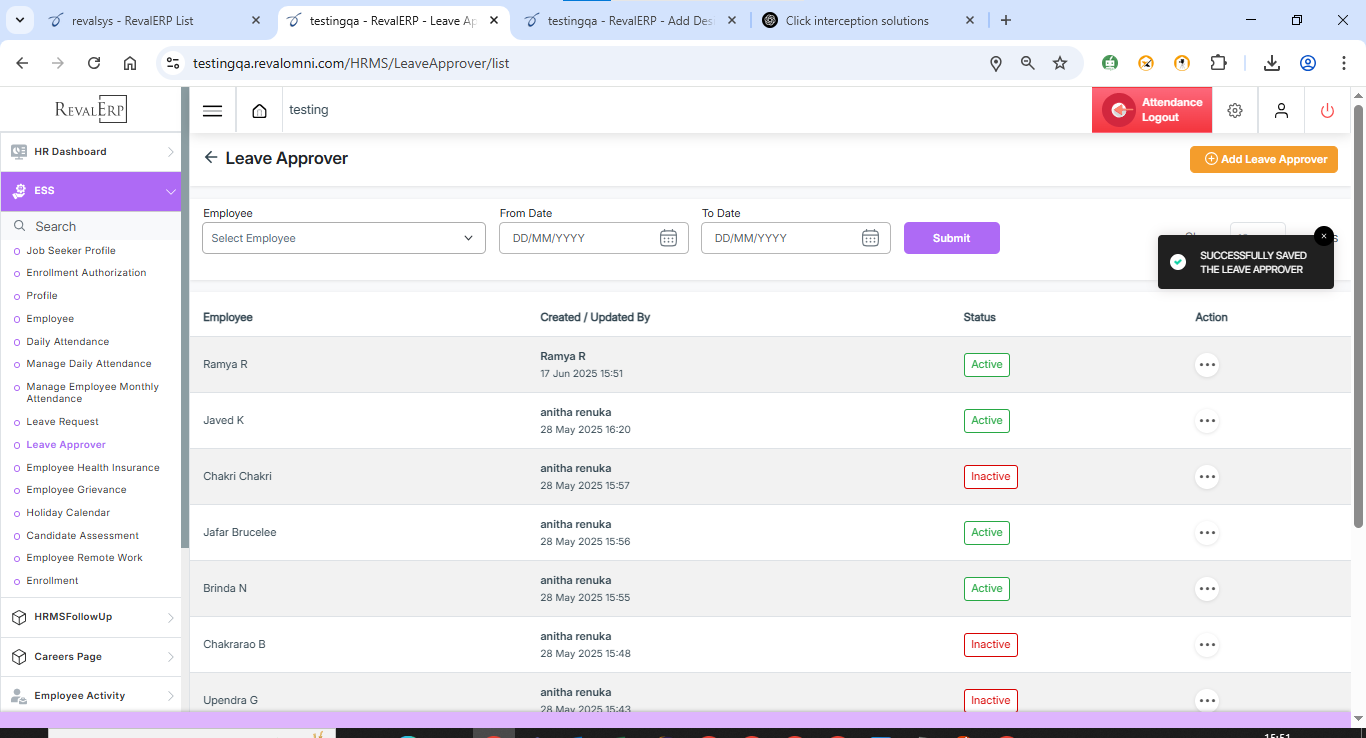Open the Select Employee dropdown
1366x738 pixels.
coord(343,238)
